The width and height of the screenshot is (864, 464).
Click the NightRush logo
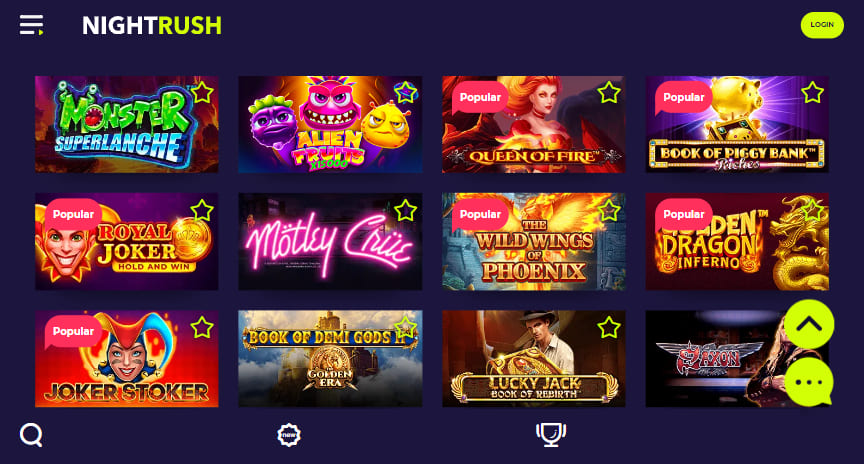pos(152,25)
